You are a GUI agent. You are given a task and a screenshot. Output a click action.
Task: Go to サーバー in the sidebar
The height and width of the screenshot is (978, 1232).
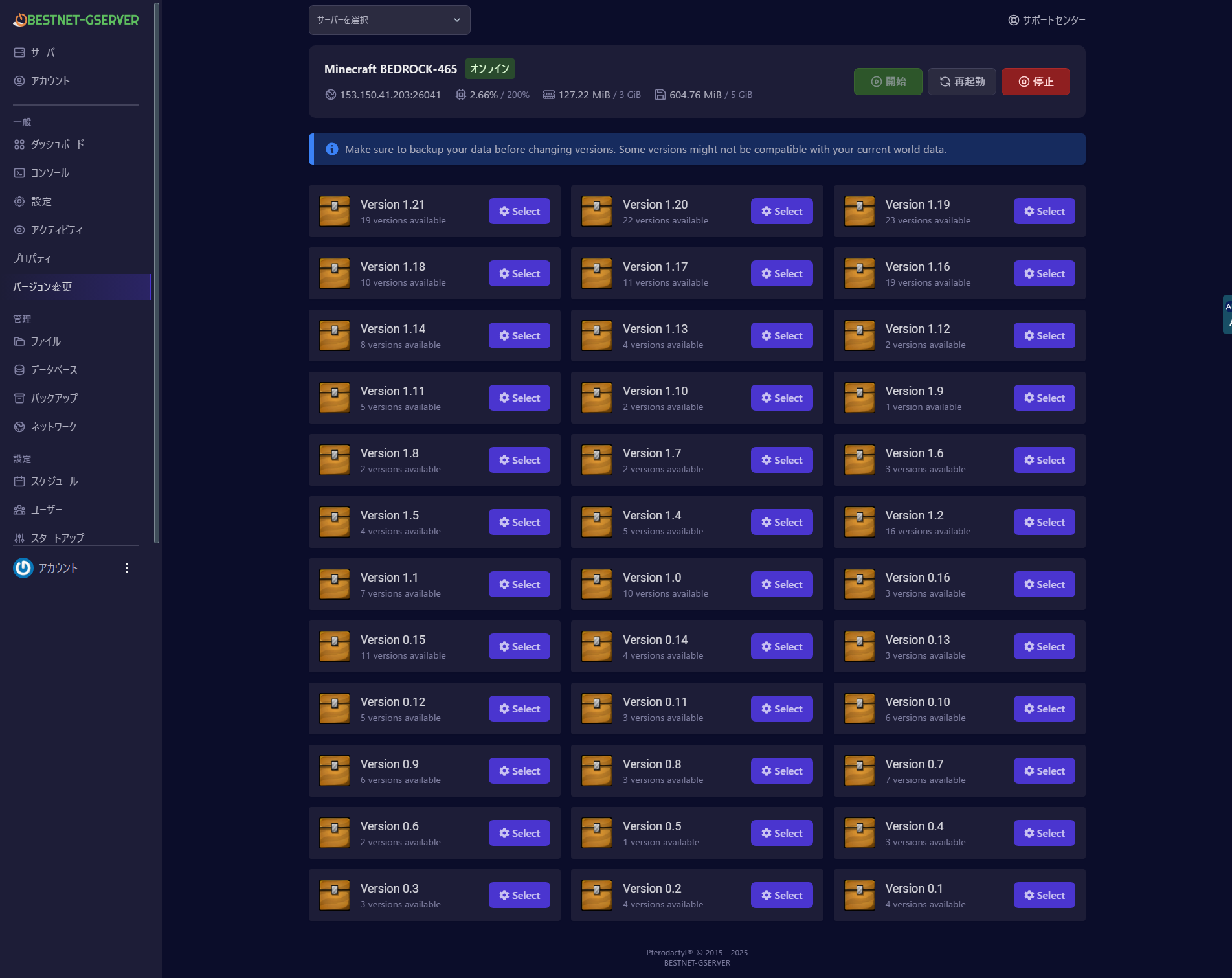pos(76,52)
